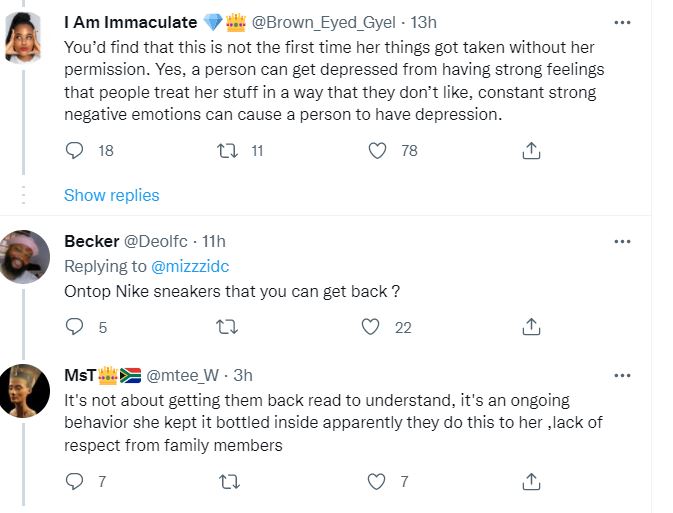
Task: Reply to I Am Immaculate's tweet
Action: [74, 151]
